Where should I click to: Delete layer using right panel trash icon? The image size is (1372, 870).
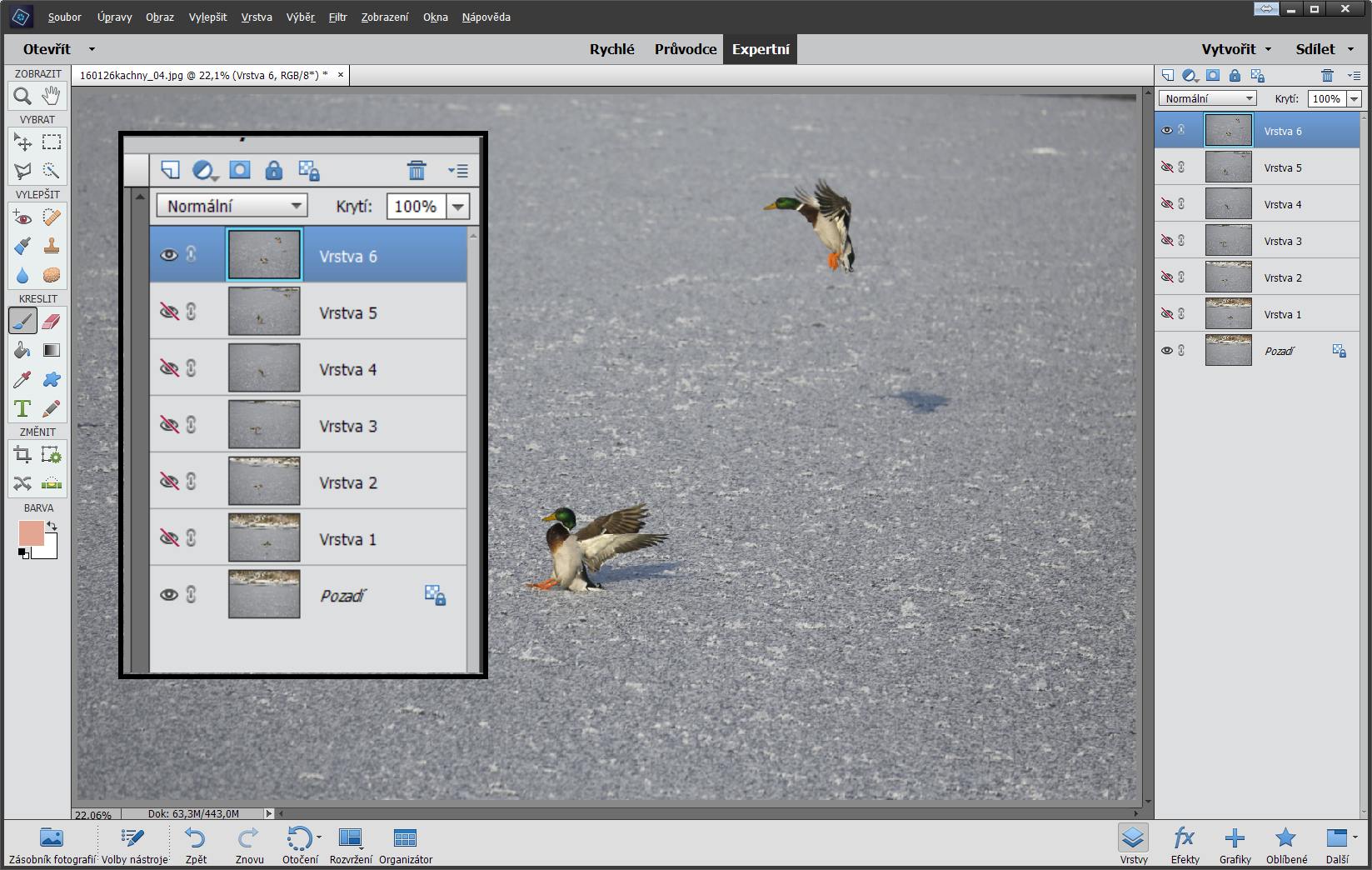click(1327, 75)
